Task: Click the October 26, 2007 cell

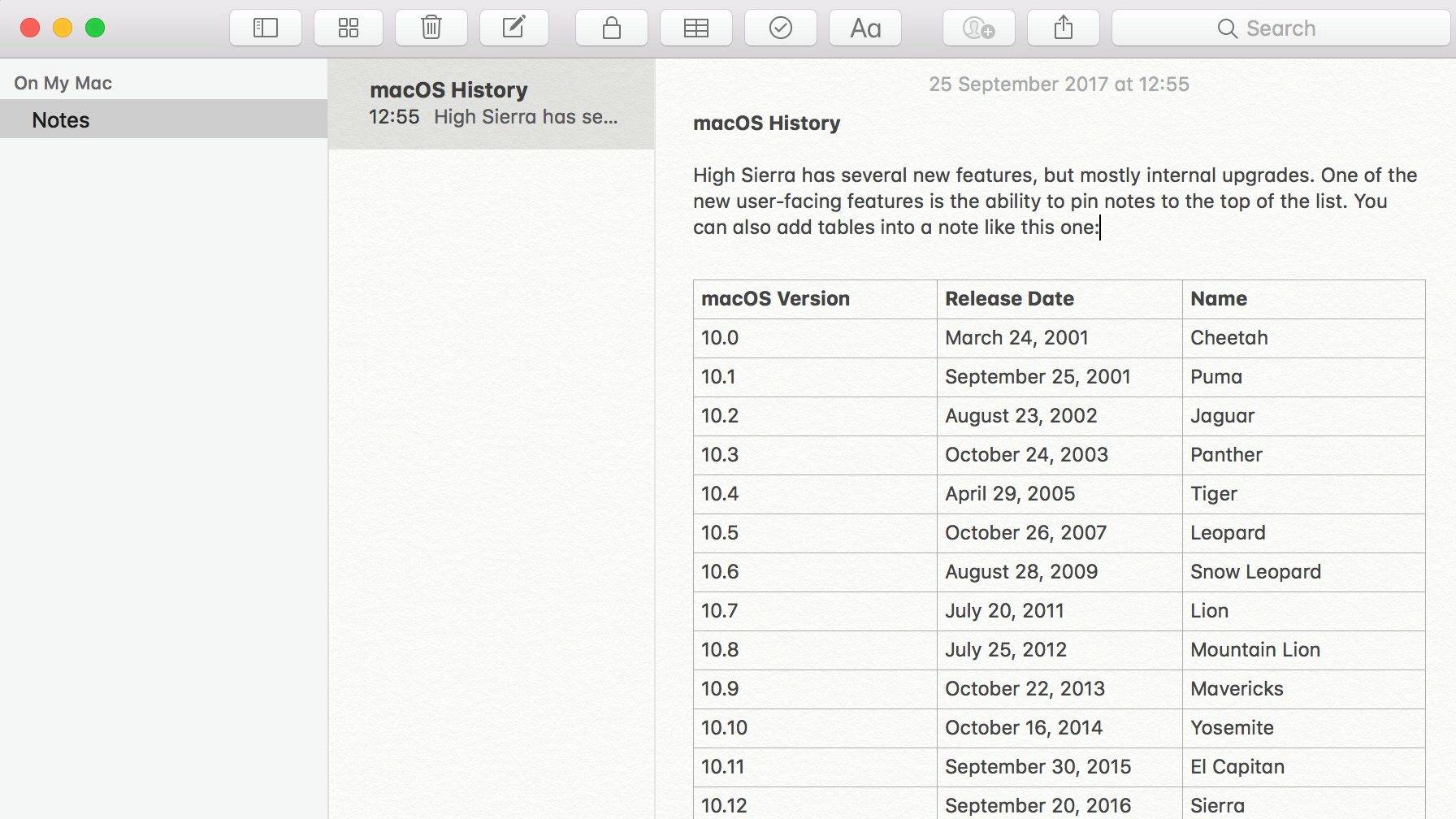Action: tap(1059, 533)
